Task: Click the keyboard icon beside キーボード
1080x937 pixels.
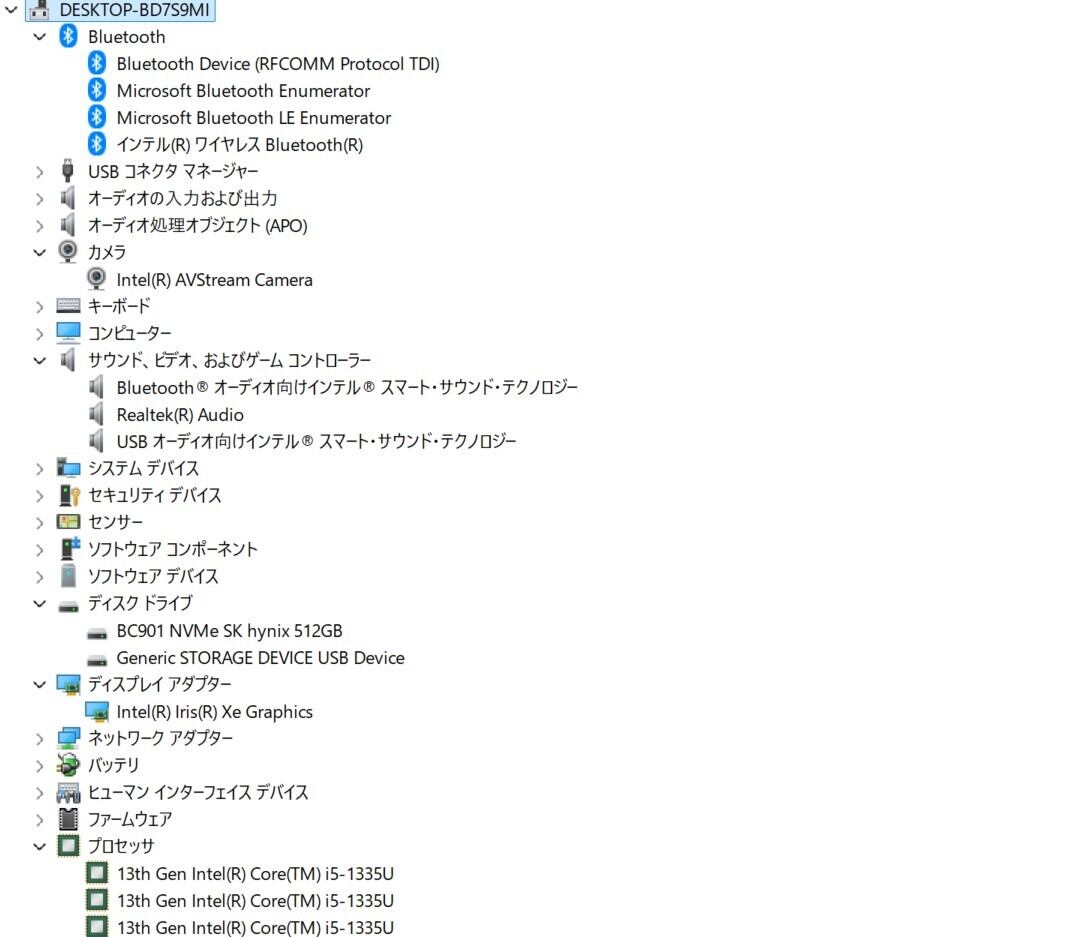Action: click(x=68, y=305)
